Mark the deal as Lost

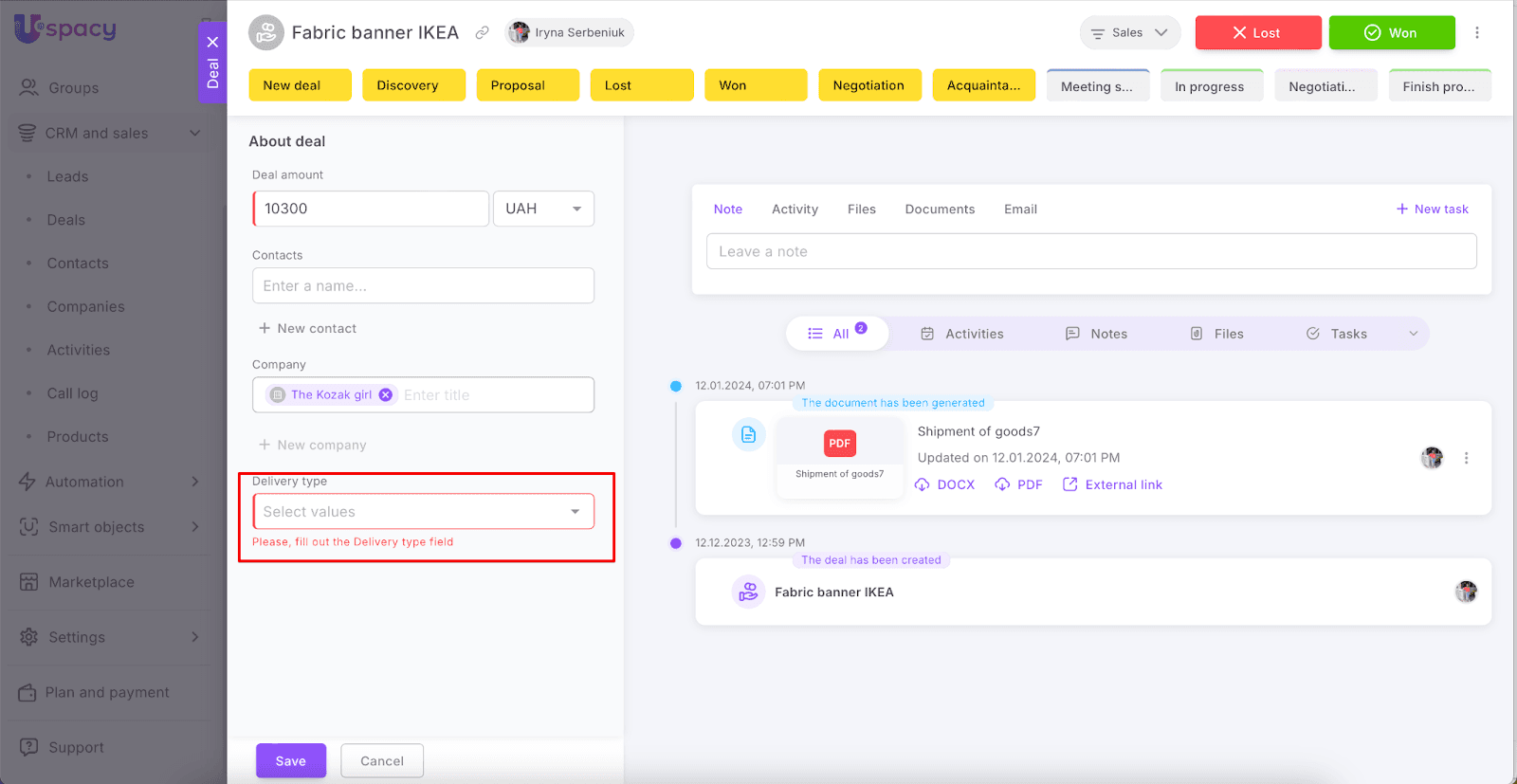pyautogui.click(x=1257, y=33)
